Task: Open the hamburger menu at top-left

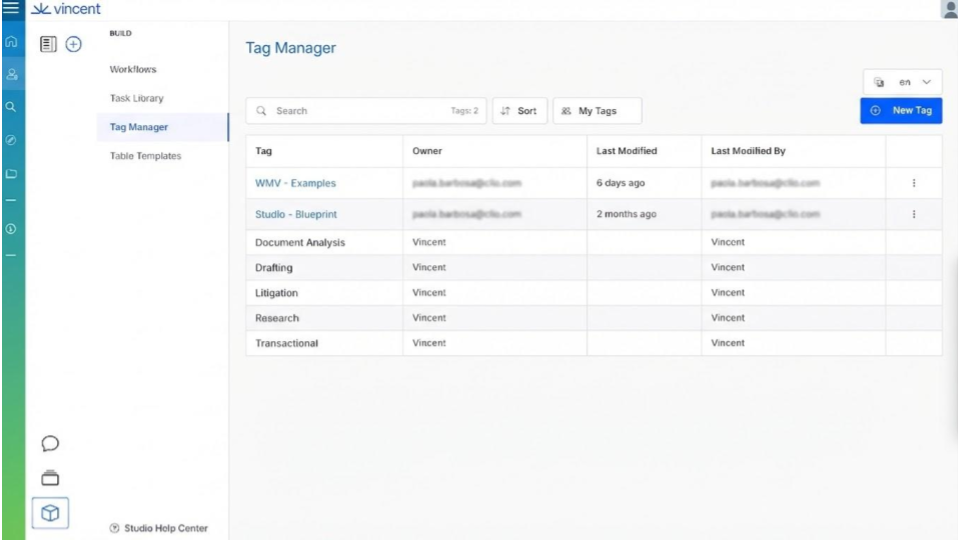Action: pos(11,9)
